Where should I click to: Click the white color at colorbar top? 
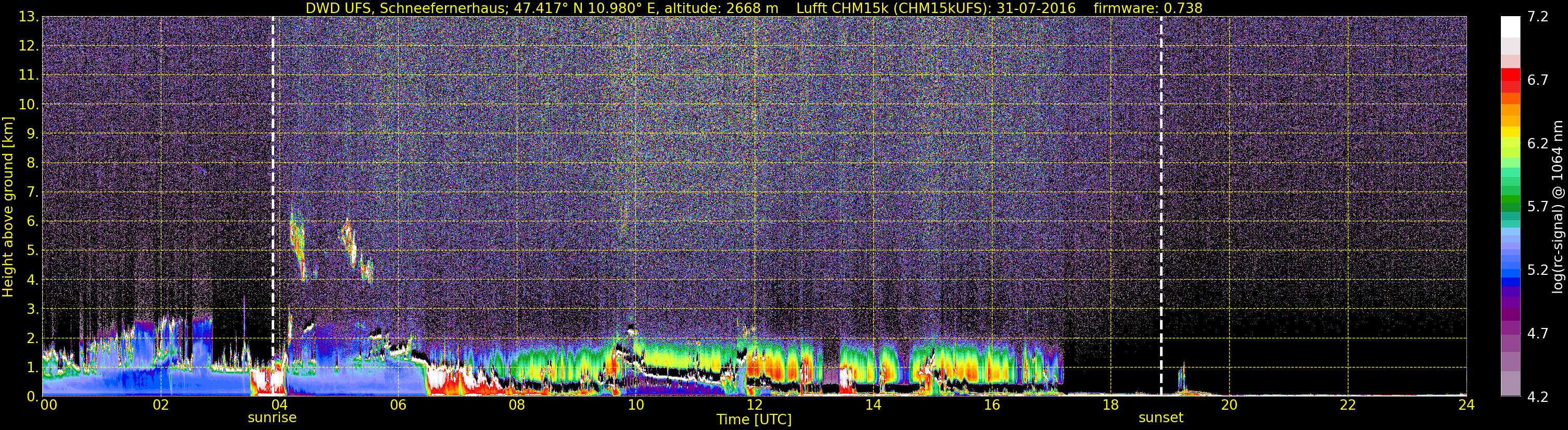coord(1510,26)
